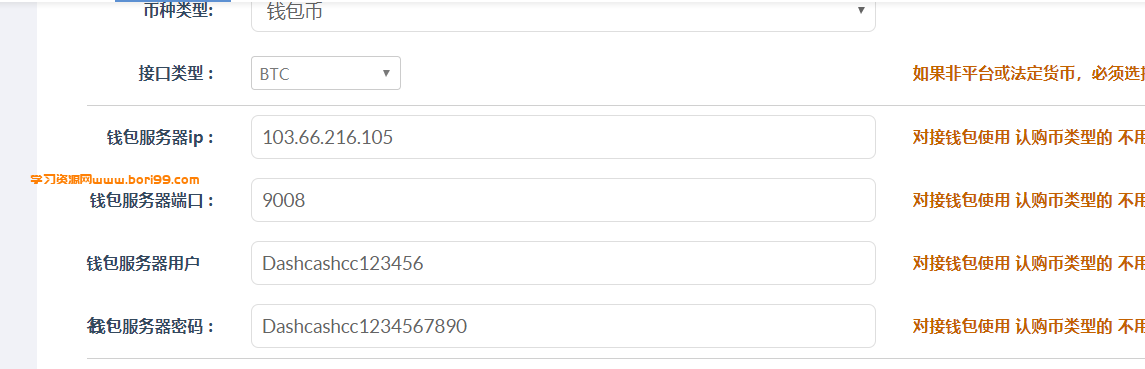Focus the 钱包服务器ip field with 103.66.216.105
This screenshot has height=369, width=1145.
(563, 137)
